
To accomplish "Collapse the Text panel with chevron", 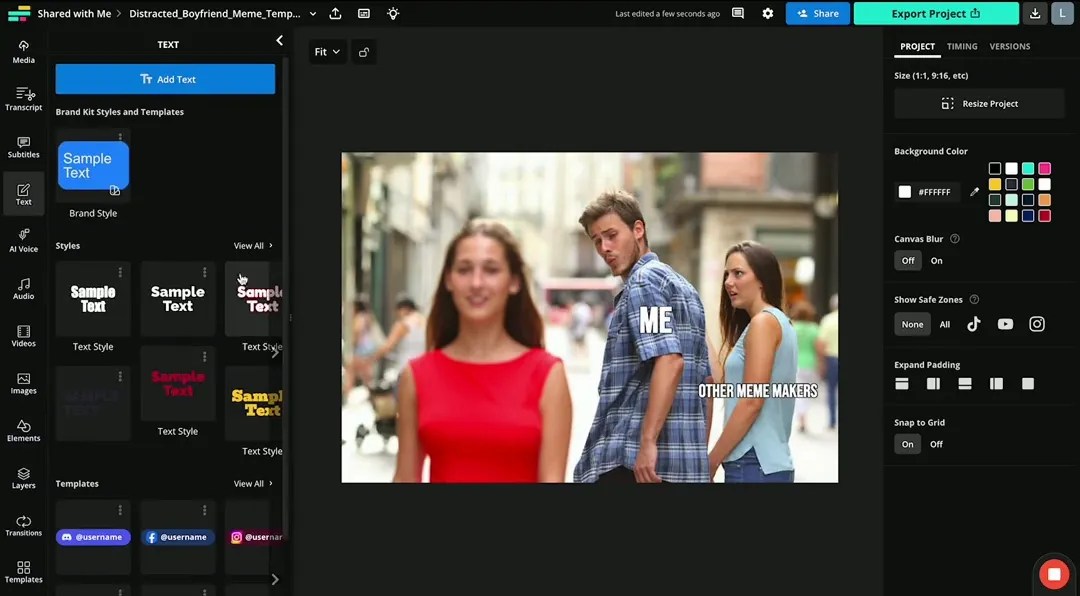I will (279, 41).
